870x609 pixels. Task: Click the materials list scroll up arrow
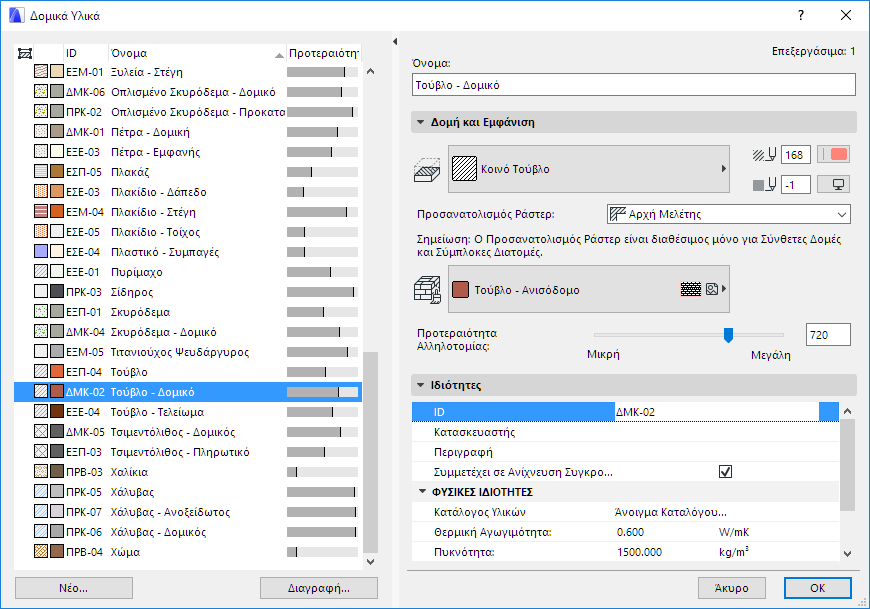click(x=371, y=72)
